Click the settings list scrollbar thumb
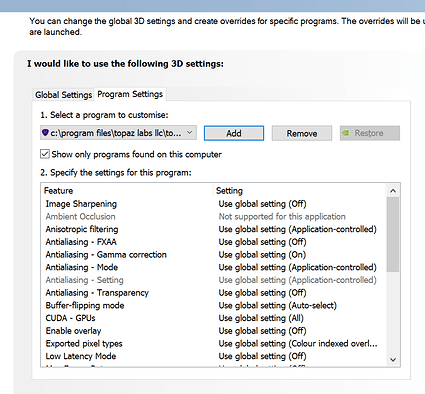 393,234
